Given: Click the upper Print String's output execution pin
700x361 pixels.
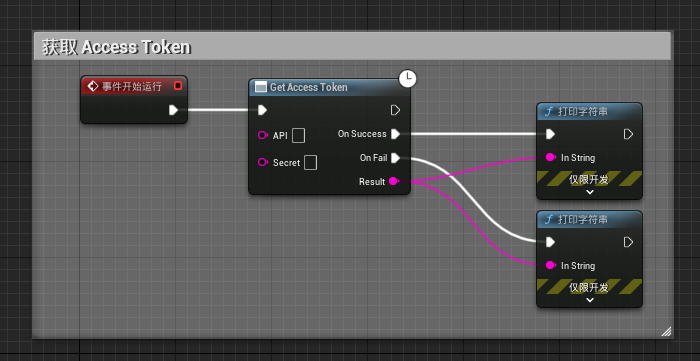Looking at the screenshot, I should 628,134.
